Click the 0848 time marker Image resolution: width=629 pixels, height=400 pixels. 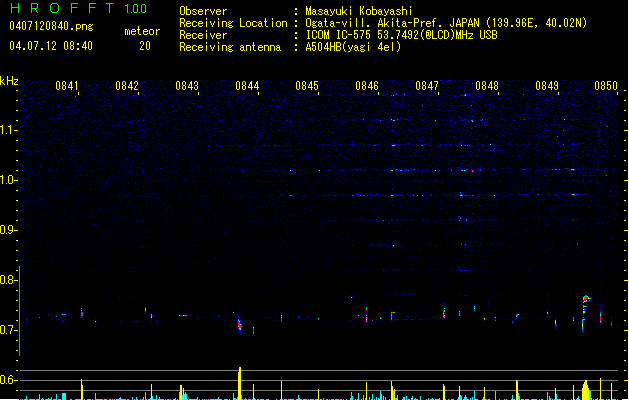487,86
